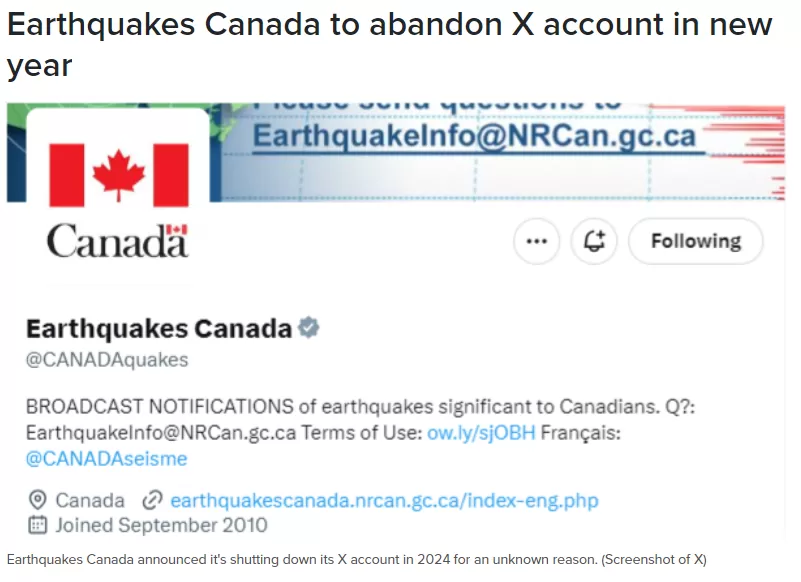Image resolution: width=801 pixels, height=582 pixels.
Task: Click the calendar icon beside join date
Action: pyautogui.click(x=37, y=525)
